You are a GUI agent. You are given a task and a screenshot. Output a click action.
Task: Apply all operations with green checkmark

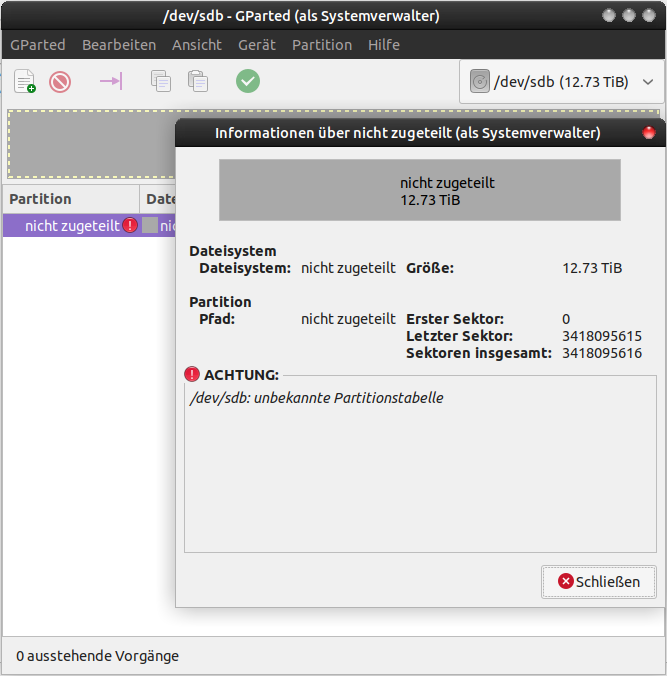click(x=248, y=81)
